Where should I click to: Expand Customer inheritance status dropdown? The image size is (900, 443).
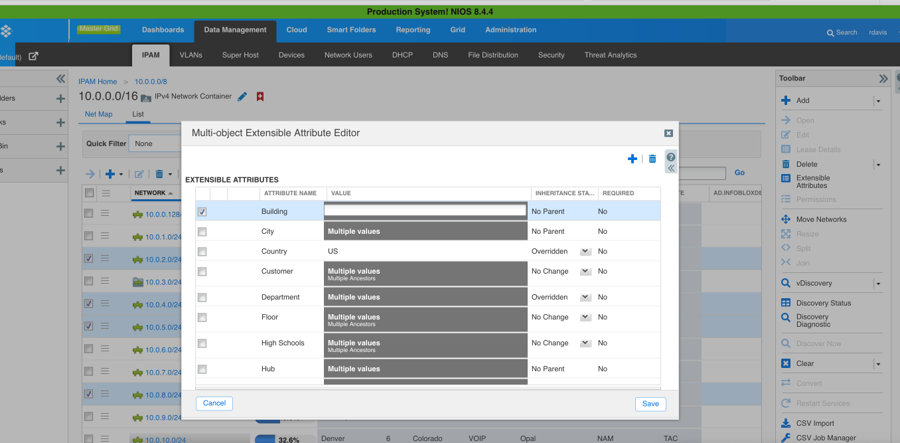[x=585, y=272]
